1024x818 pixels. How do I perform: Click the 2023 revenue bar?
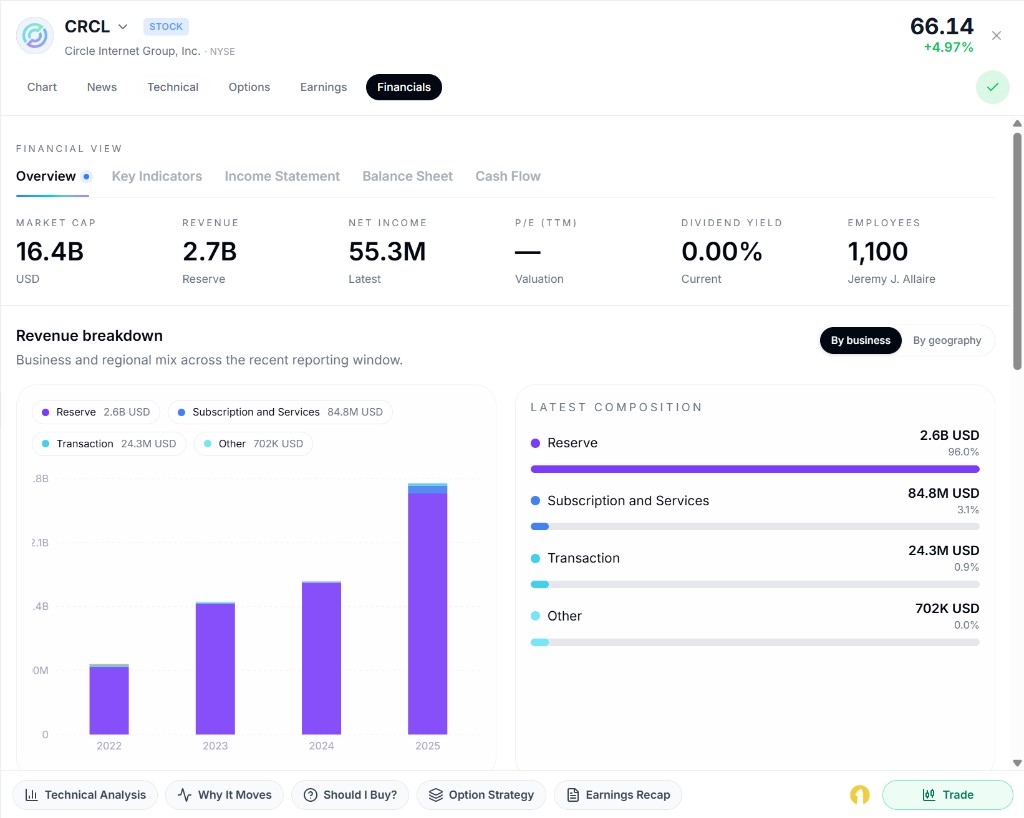[216, 668]
